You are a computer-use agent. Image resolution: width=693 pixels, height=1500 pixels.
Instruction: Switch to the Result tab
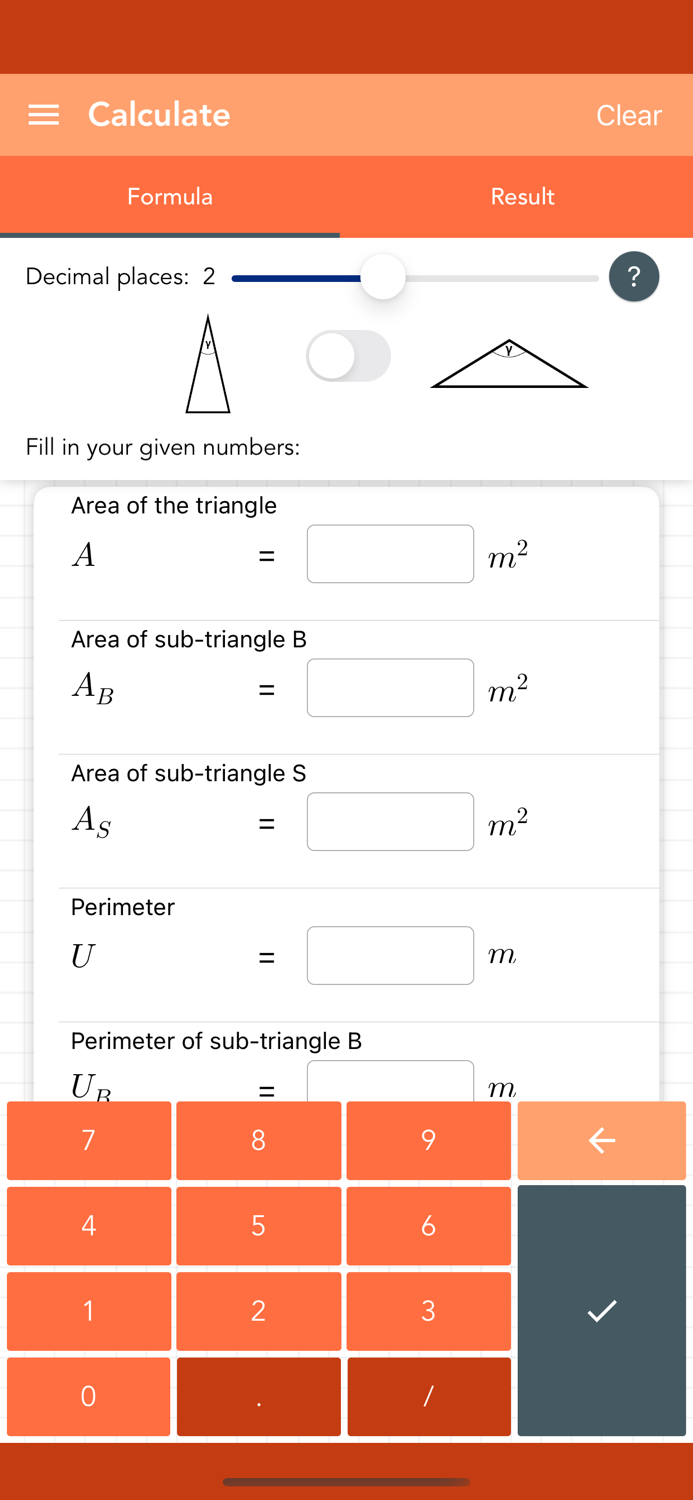(x=521, y=197)
